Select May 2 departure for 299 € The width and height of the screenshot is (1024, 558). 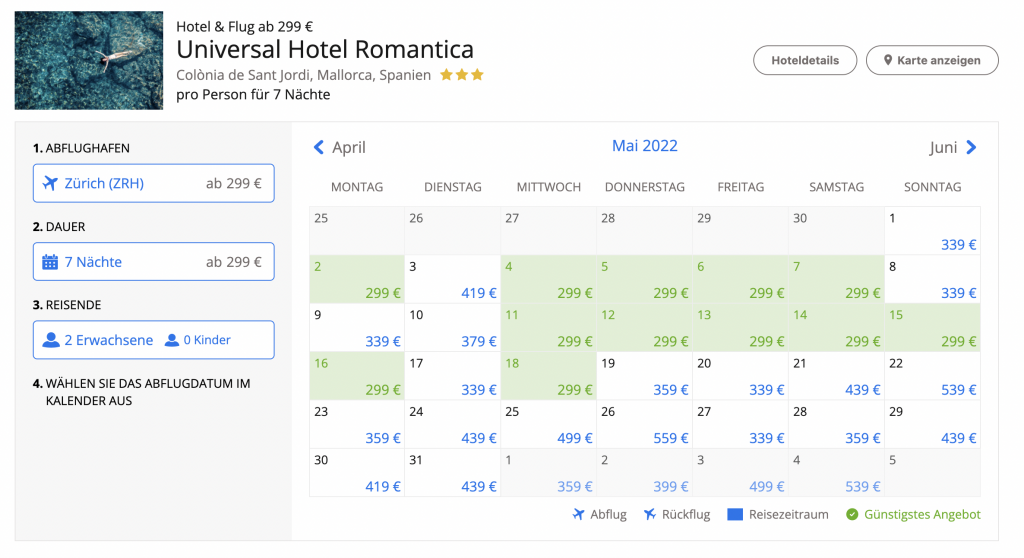pos(356,280)
